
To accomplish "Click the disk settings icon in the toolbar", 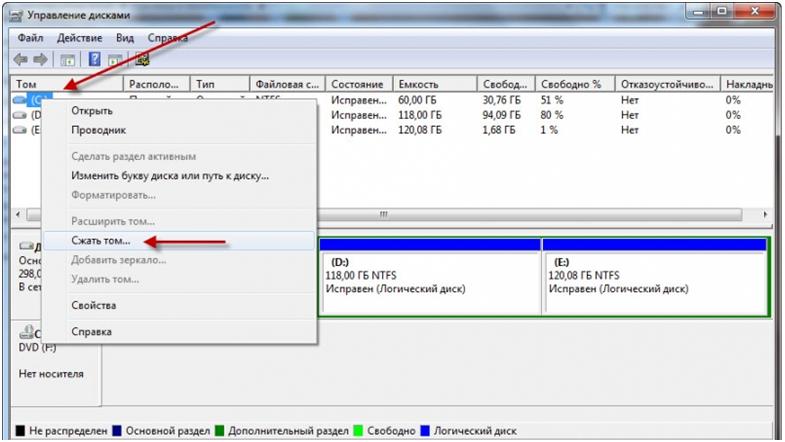I will coord(141,58).
